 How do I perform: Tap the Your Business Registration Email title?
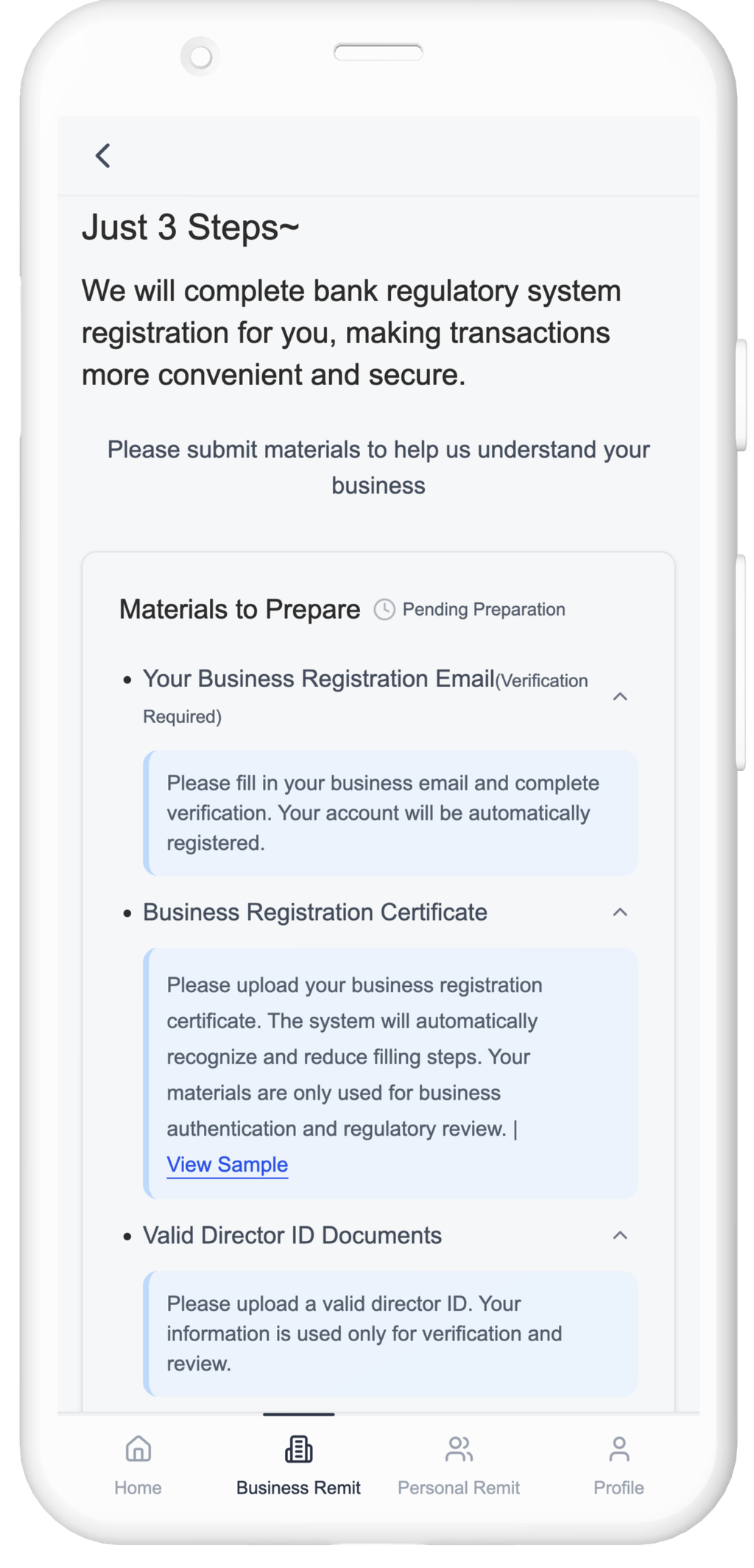(318, 679)
